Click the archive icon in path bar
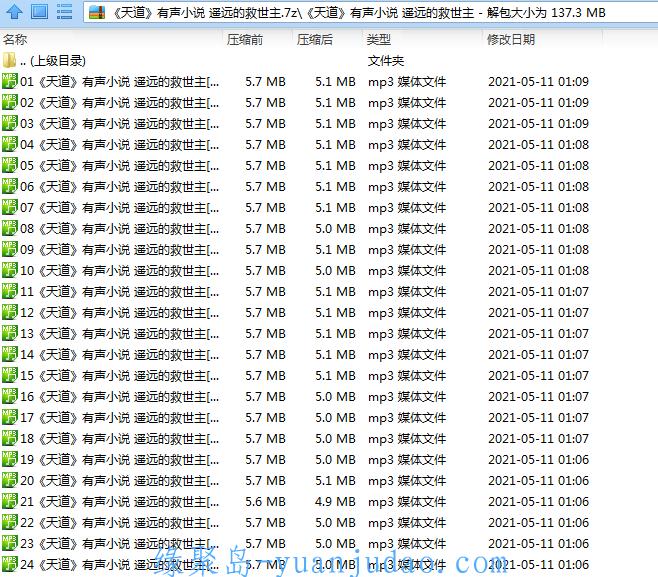658x577 pixels. point(97,13)
